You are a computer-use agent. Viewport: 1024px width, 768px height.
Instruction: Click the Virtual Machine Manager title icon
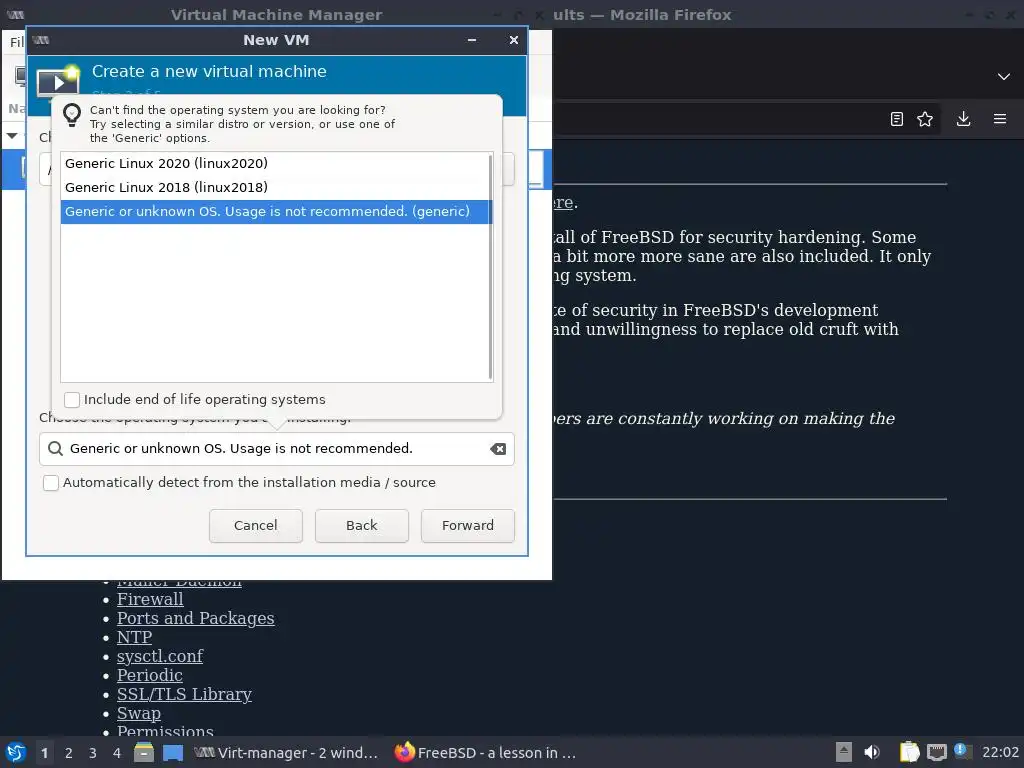[x=16, y=14]
